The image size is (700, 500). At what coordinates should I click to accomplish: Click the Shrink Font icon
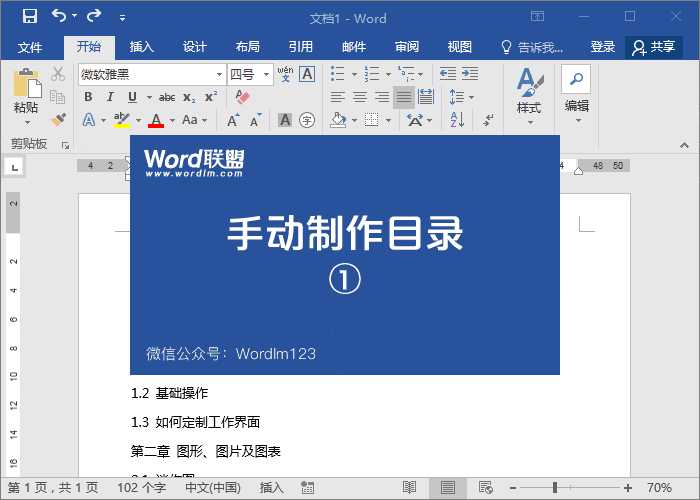pyautogui.click(x=255, y=120)
